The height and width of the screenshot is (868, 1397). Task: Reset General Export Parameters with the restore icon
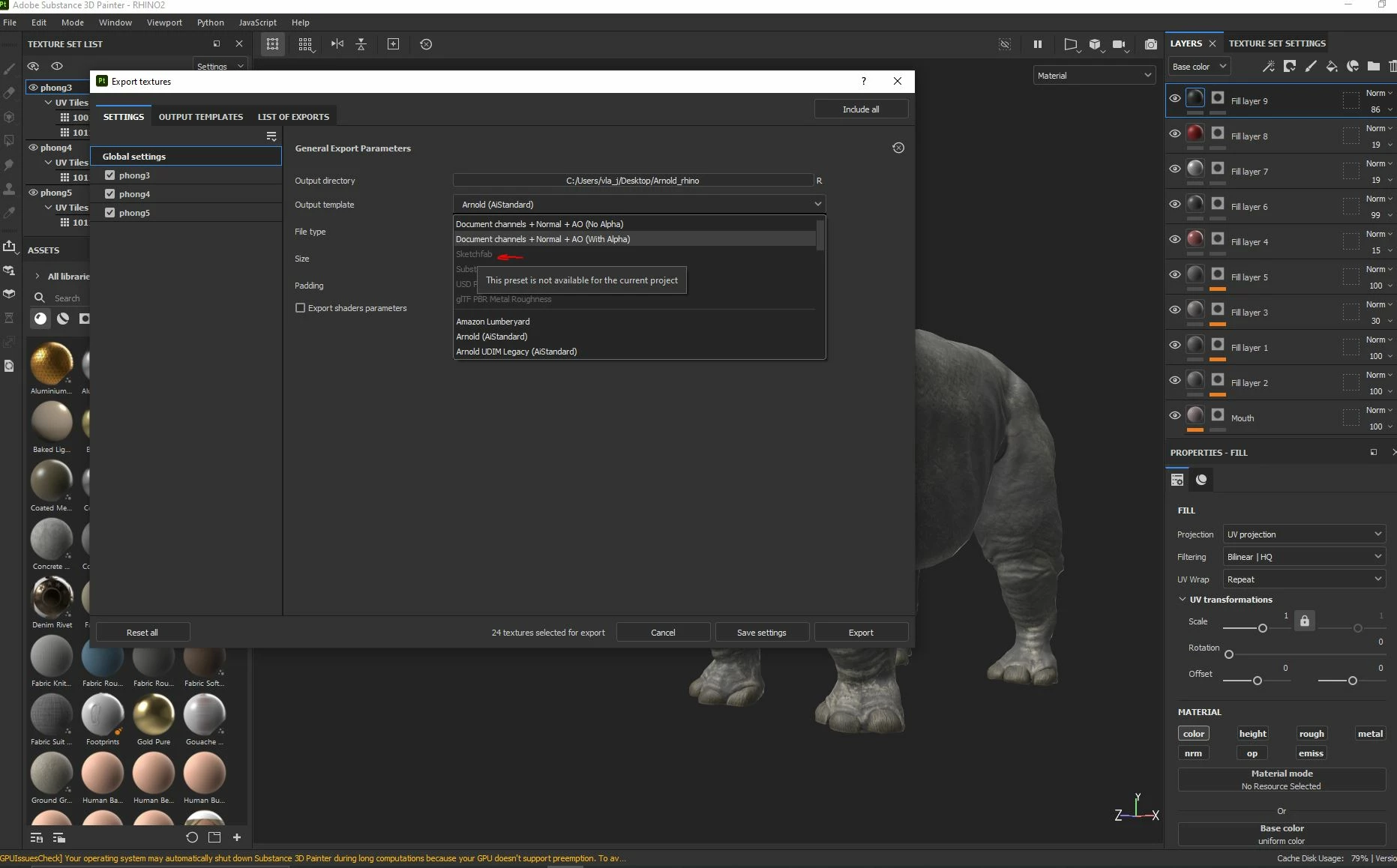[x=898, y=148]
